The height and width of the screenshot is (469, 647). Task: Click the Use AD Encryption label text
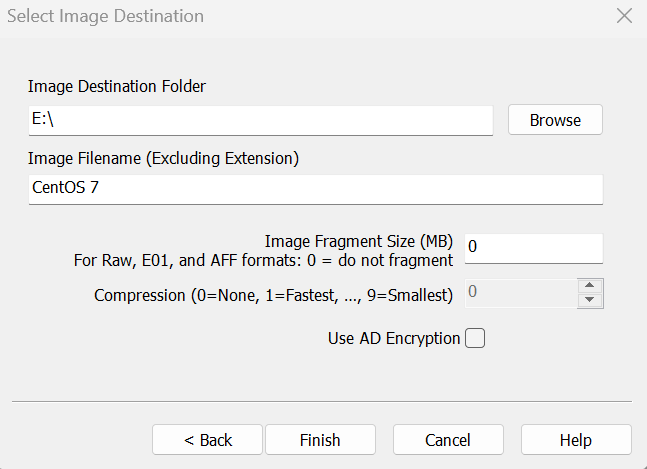click(394, 338)
